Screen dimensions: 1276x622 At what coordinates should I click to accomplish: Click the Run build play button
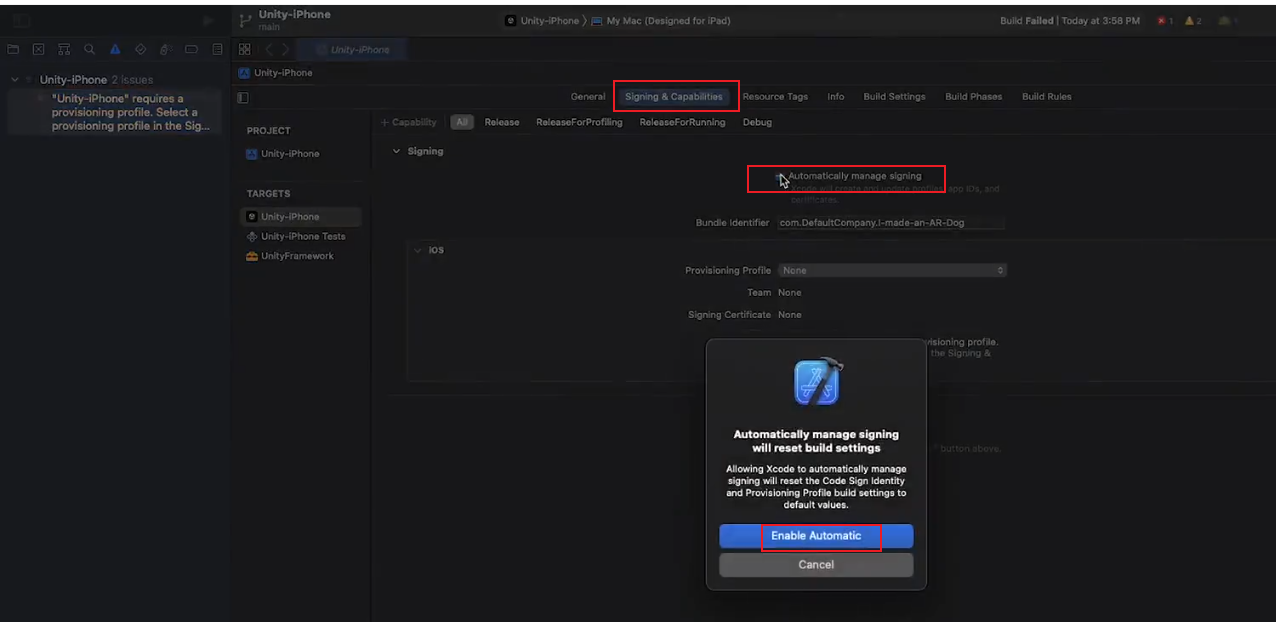coord(208,20)
